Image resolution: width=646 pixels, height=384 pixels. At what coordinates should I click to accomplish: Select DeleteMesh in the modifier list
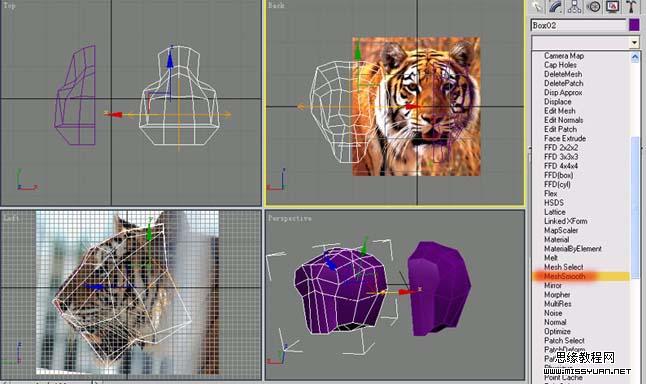(563, 74)
